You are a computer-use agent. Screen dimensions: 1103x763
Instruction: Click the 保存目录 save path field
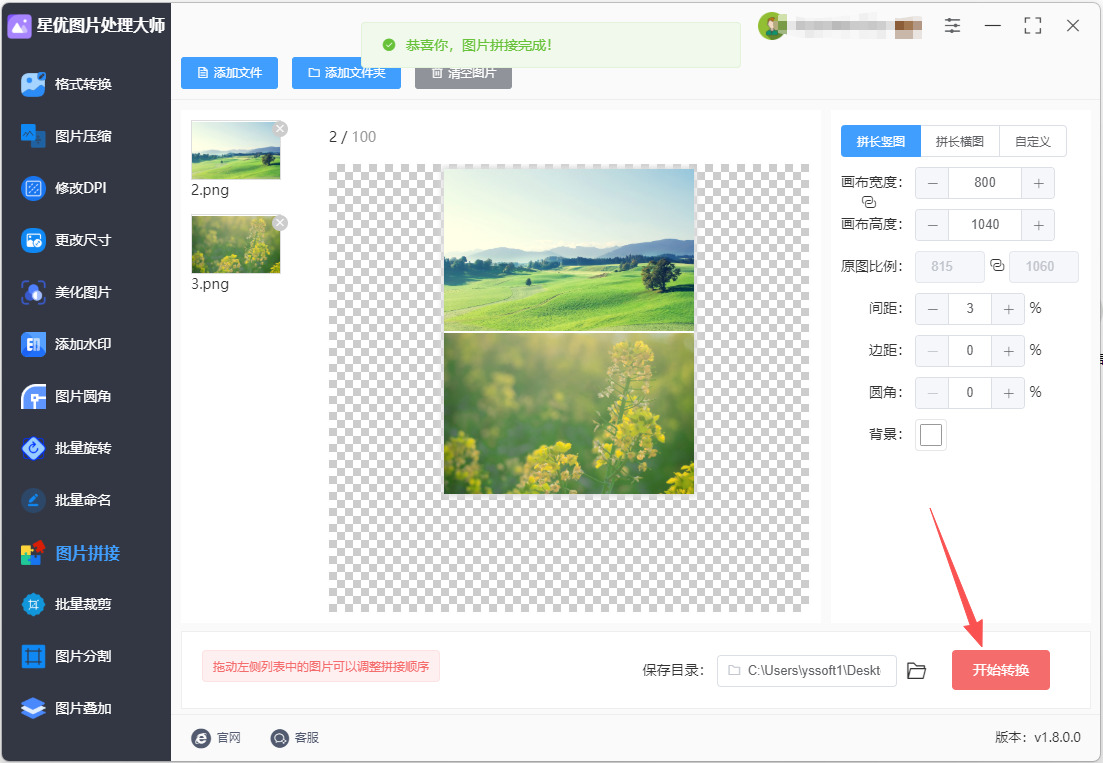coord(806,670)
